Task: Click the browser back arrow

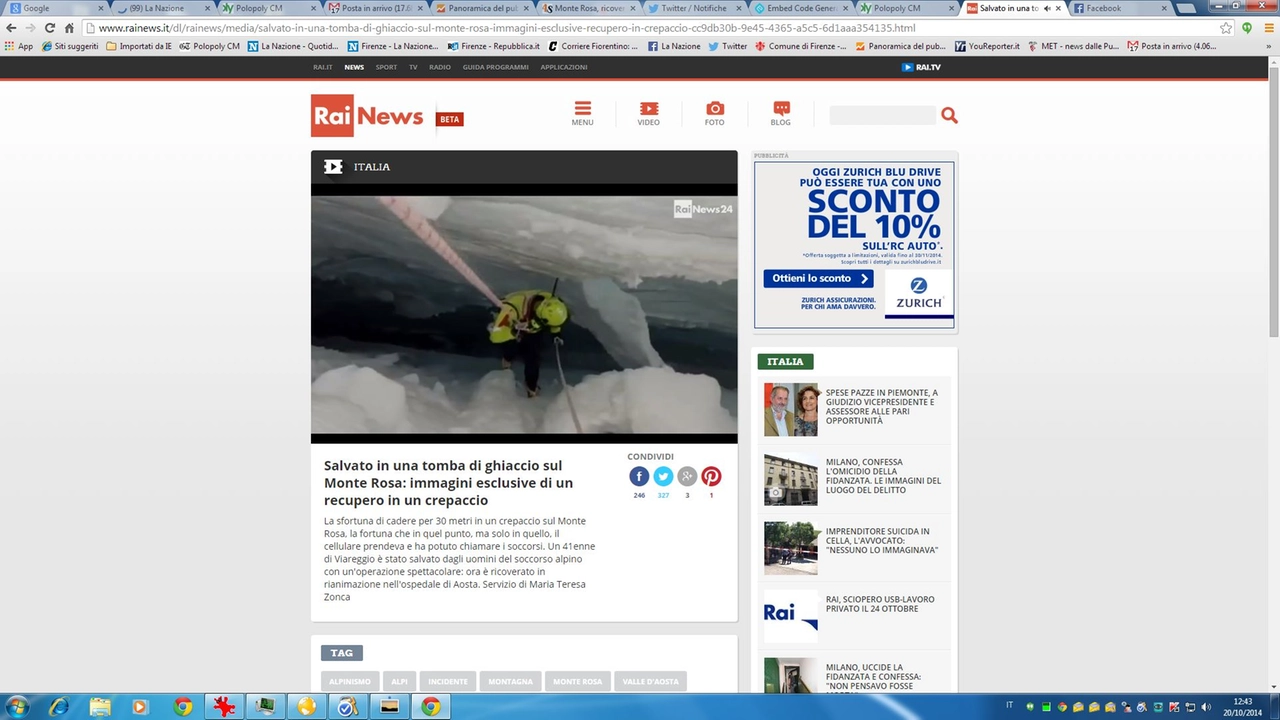Action: pyautogui.click(x=12, y=28)
